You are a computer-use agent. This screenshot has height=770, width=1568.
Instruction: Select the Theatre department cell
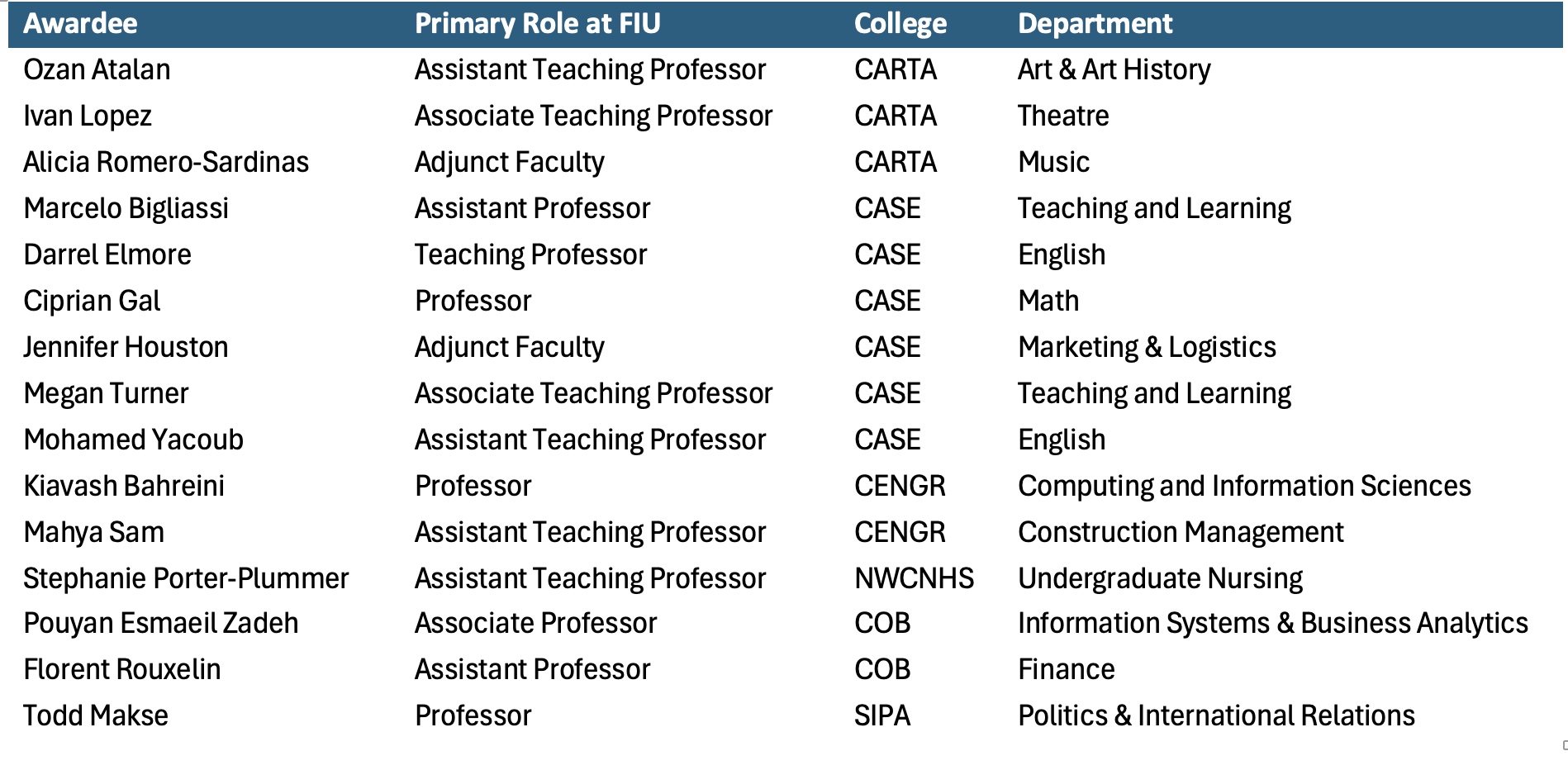1063,116
